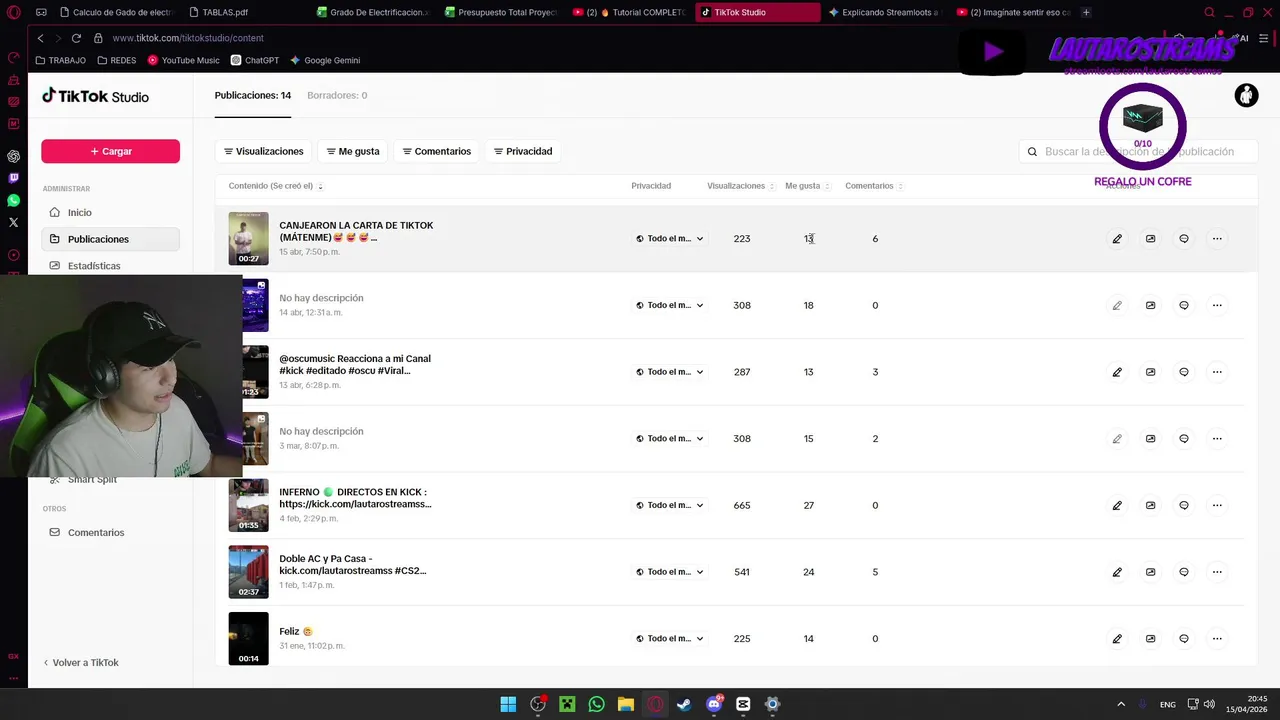The height and width of the screenshot is (720, 1280).
Task: Switch to the Publicaciones: 14 tab
Action: 253,95
